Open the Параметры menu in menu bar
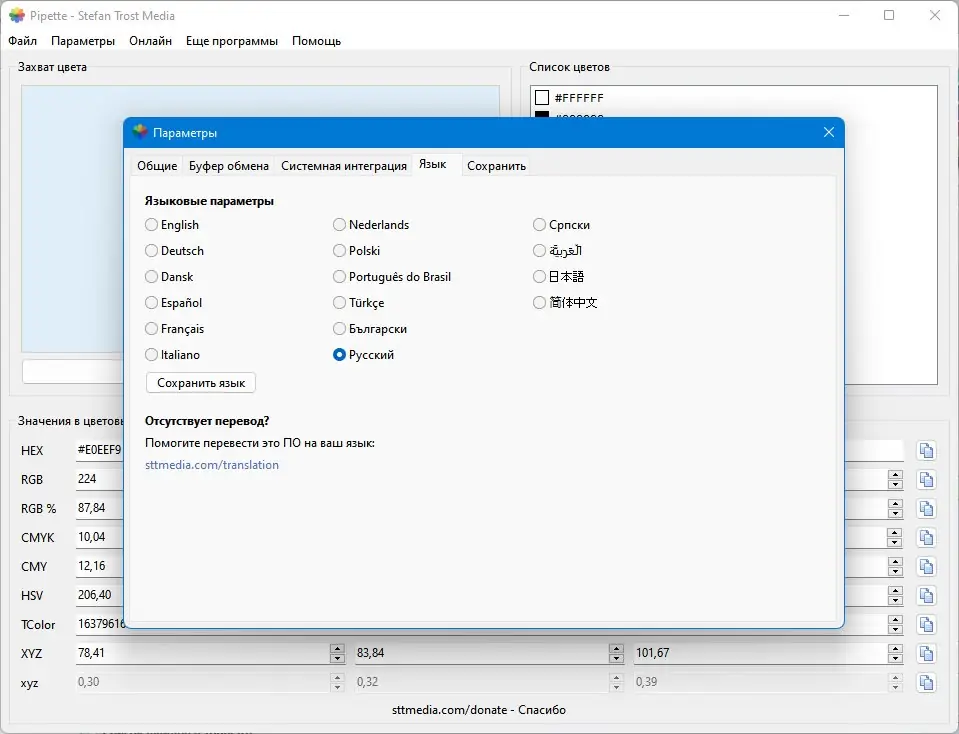 [83, 41]
